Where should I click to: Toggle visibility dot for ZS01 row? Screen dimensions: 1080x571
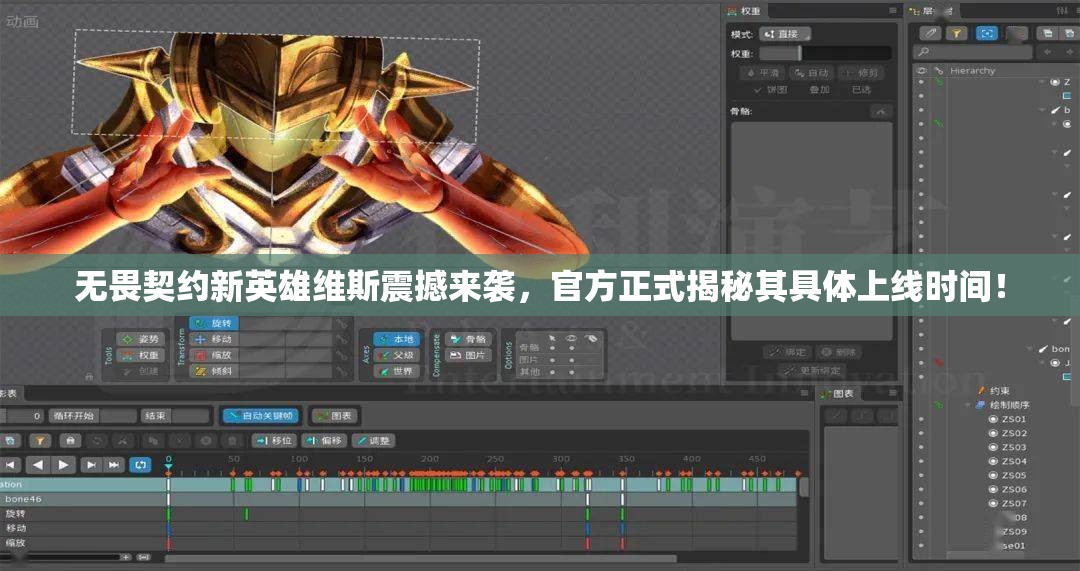pyautogui.click(x=922, y=419)
